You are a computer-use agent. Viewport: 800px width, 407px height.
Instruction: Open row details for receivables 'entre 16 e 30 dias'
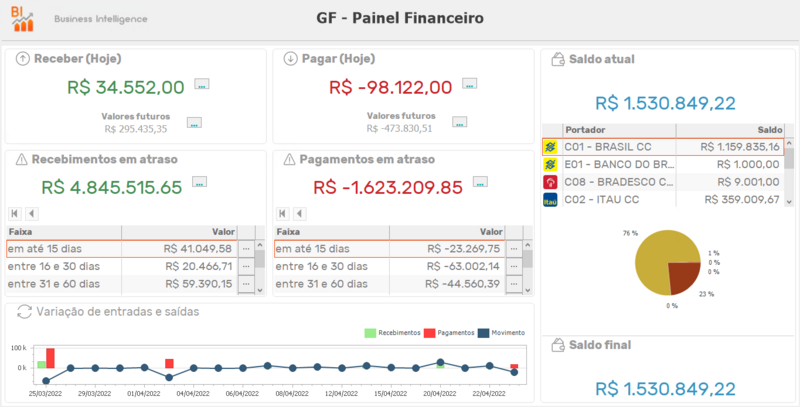[246, 266]
